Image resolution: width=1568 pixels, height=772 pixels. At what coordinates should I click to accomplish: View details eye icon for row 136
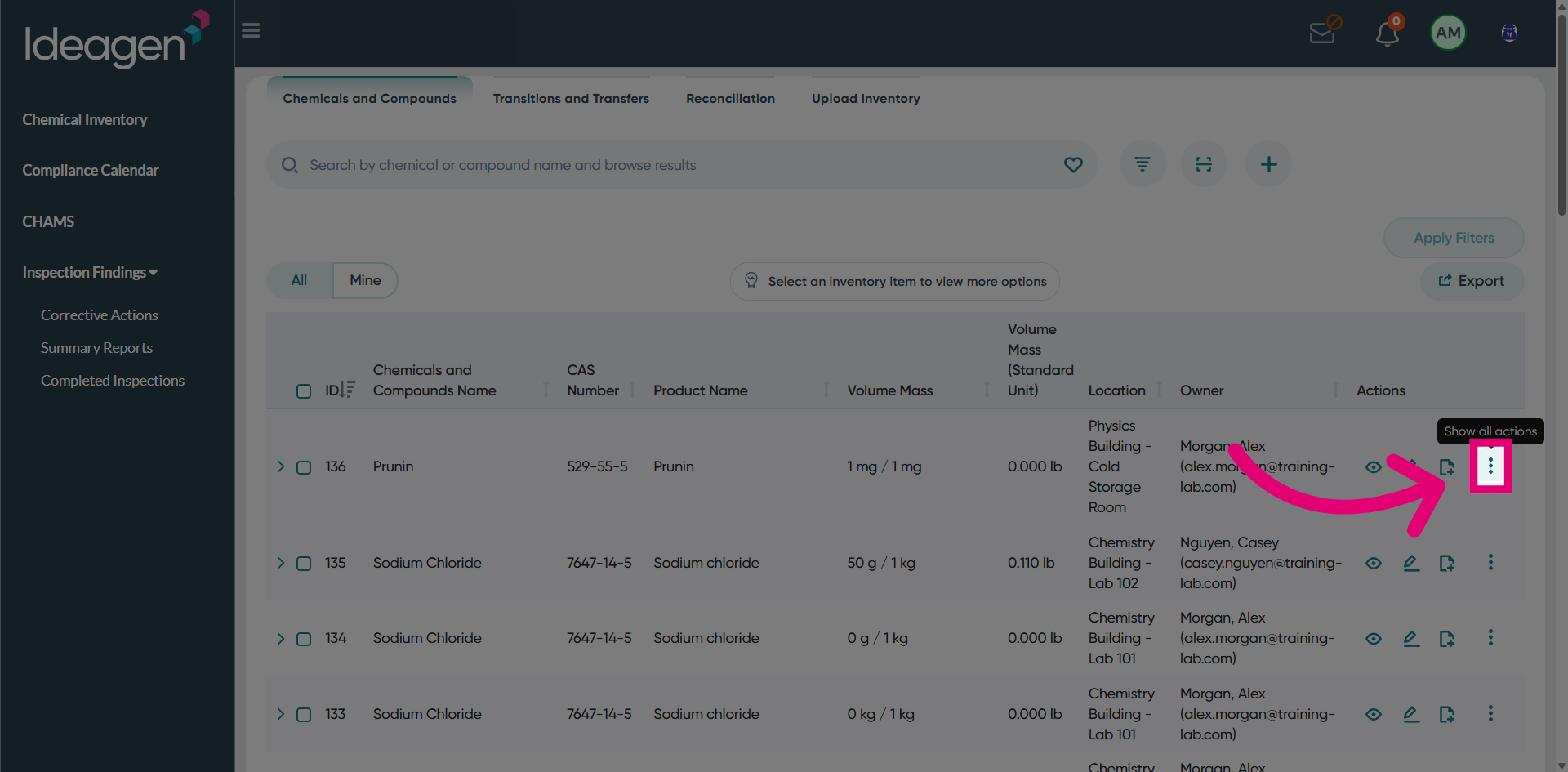pos(1374,467)
